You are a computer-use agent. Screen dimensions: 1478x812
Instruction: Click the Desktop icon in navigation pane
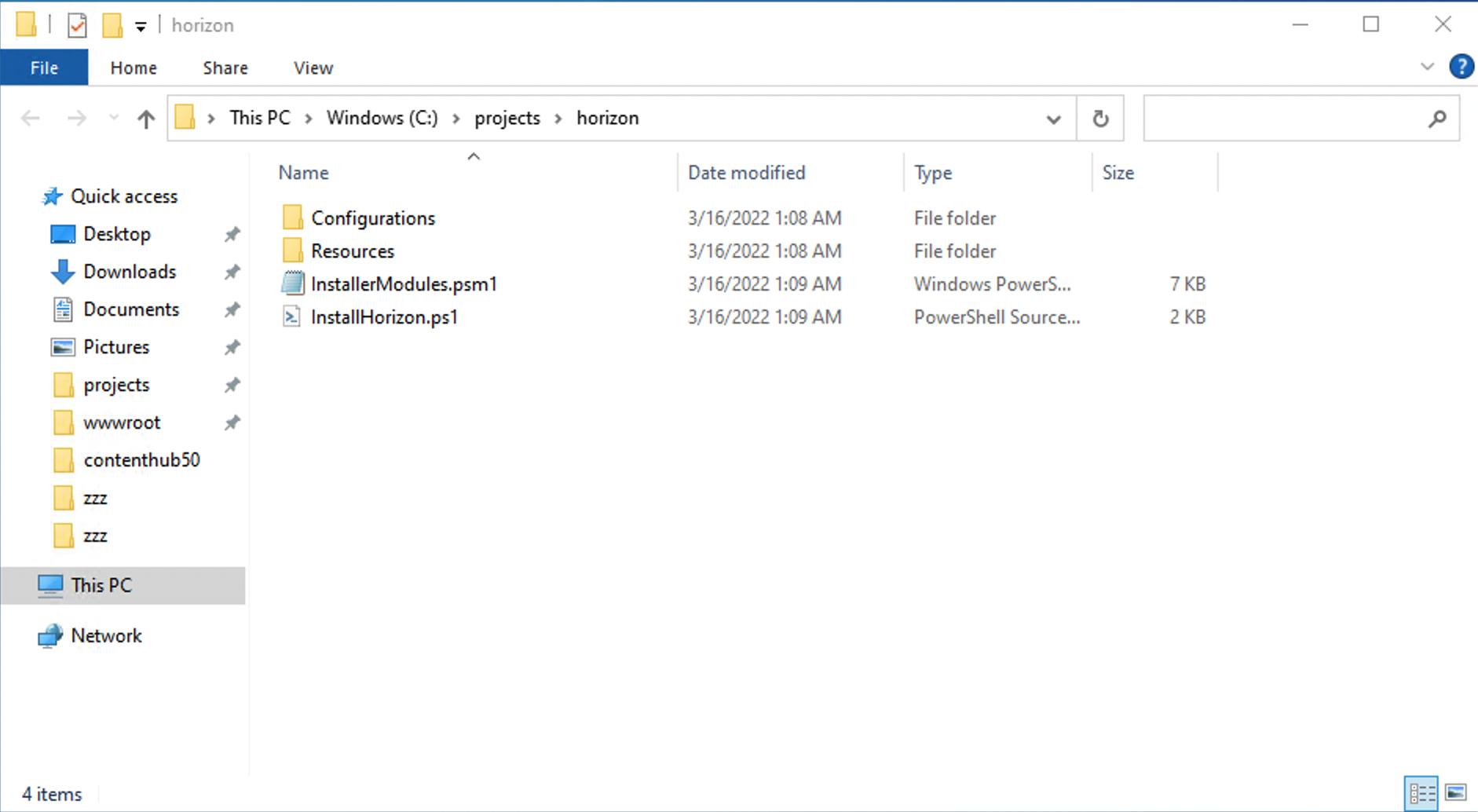pyautogui.click(x=63, y=234)
